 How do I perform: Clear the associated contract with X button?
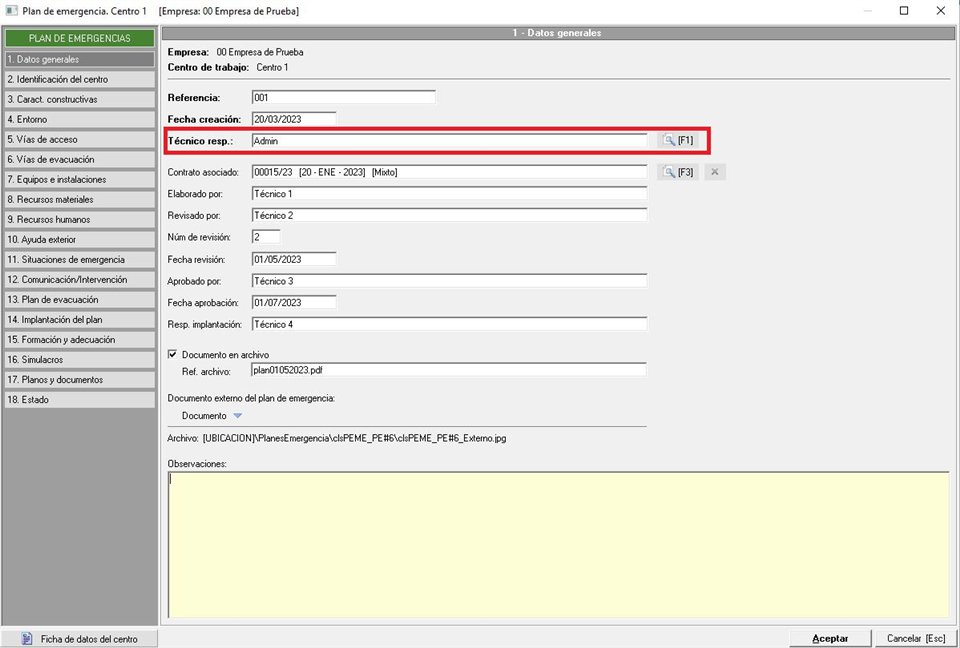pyautogui.click(x=713, y=172)
